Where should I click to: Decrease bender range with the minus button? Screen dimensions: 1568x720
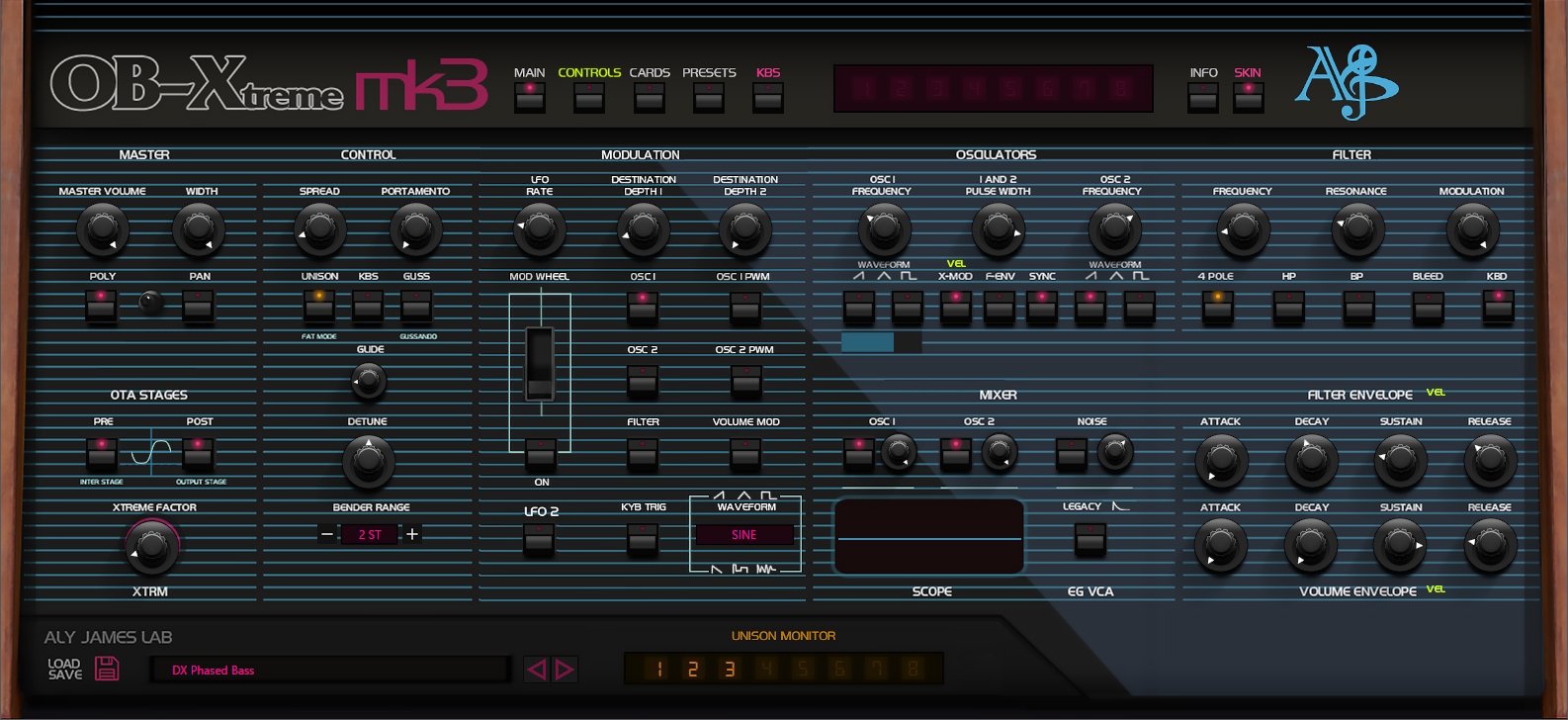pyautogui.click(x=327, y=535)
